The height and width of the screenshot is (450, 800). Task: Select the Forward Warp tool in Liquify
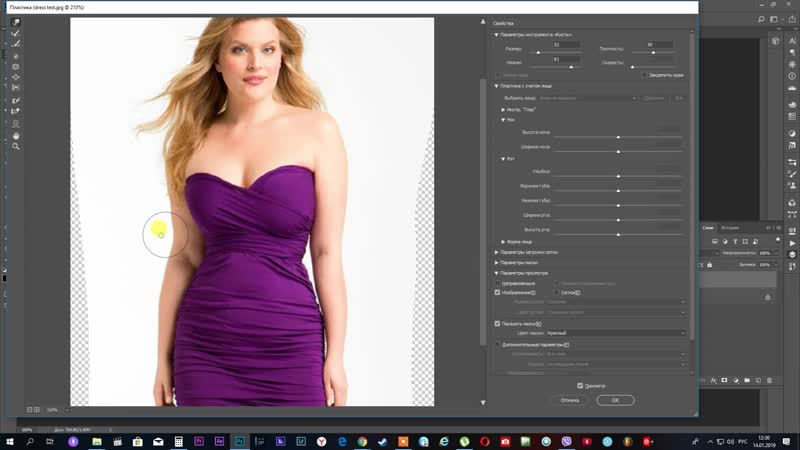16,22
